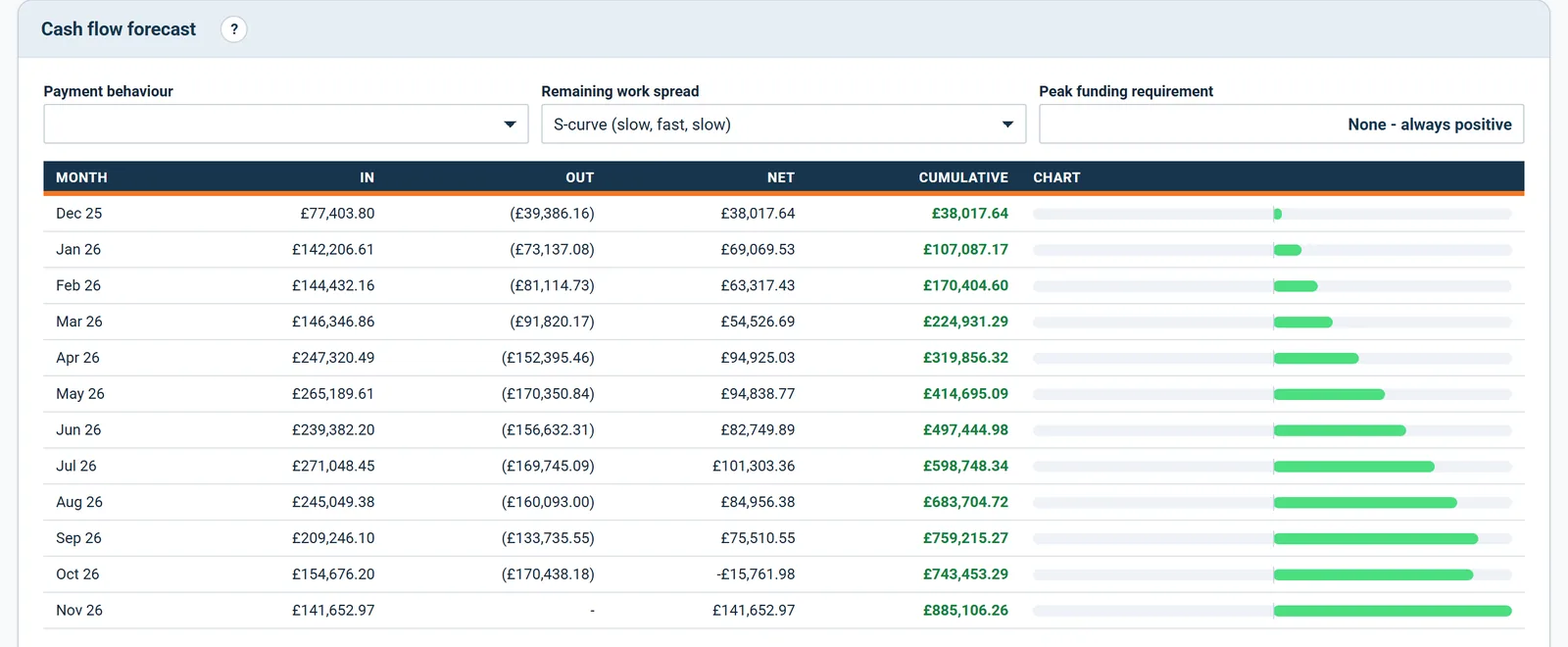Image resolution: width=1568 pixels, height=647 pixels.
Task: Click the £414,695.09 cumulative value
Action: [x=965, y=394]
